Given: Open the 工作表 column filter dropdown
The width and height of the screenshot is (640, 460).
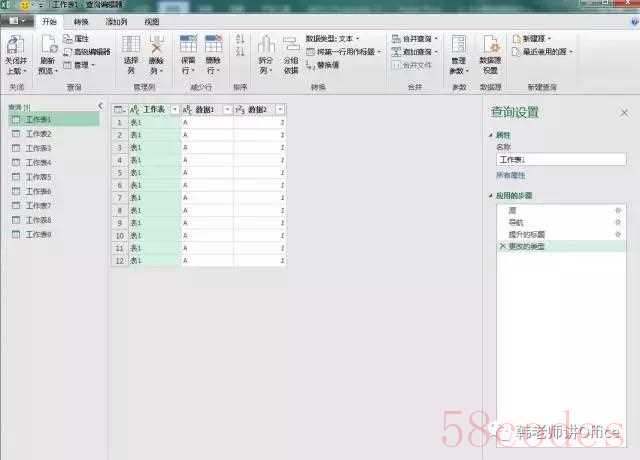Looking at the screenshot, I should pos(173,109).
